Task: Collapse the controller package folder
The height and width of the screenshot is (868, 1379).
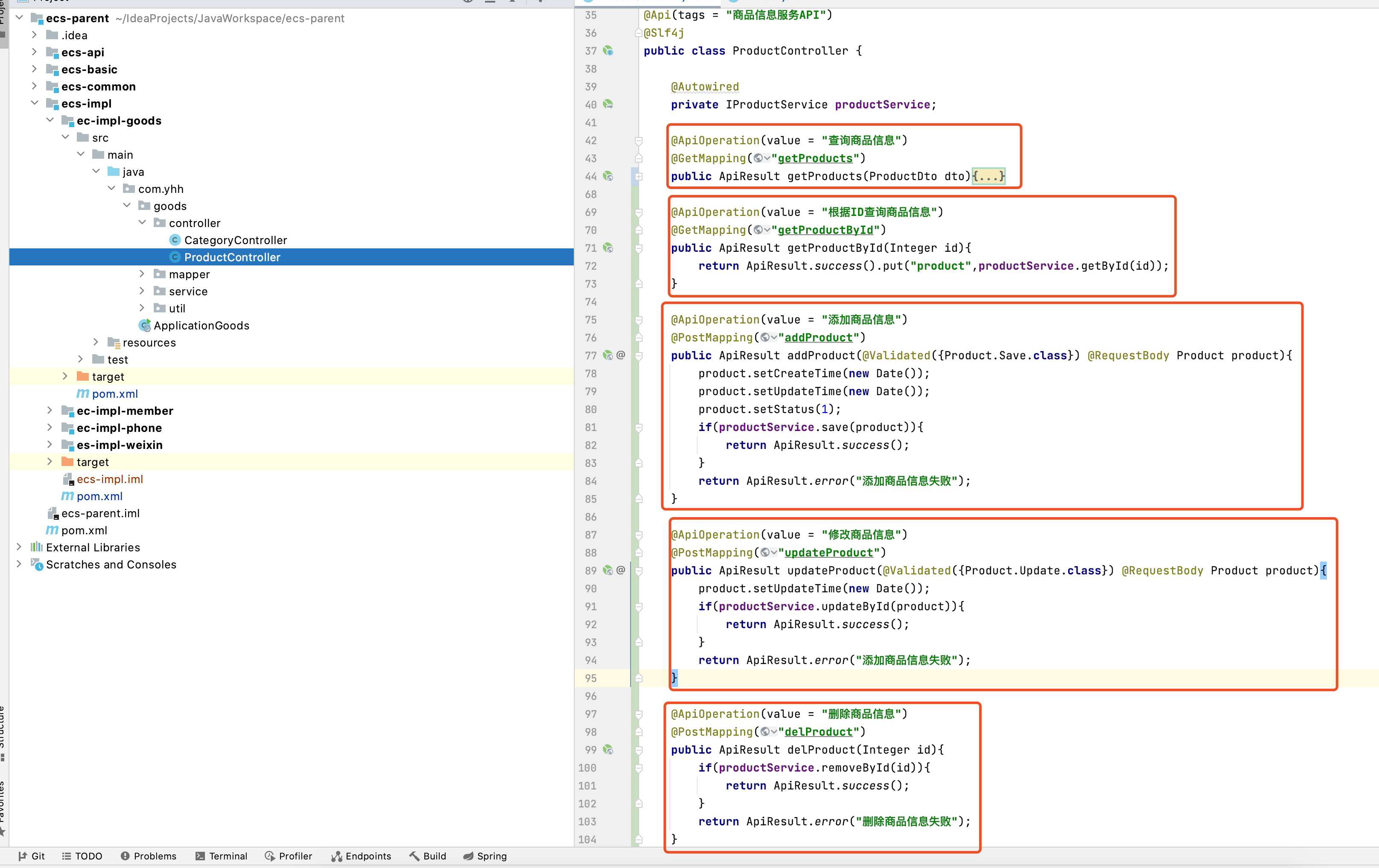Action: (142, 223)
